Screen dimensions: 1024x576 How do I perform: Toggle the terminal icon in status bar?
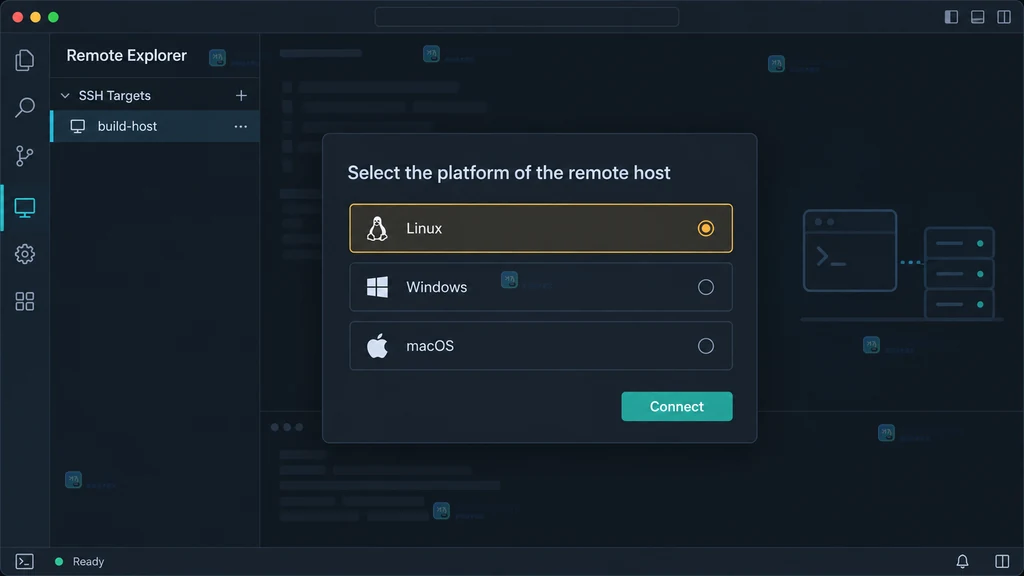pyautogui.click(x=24, y=561)
